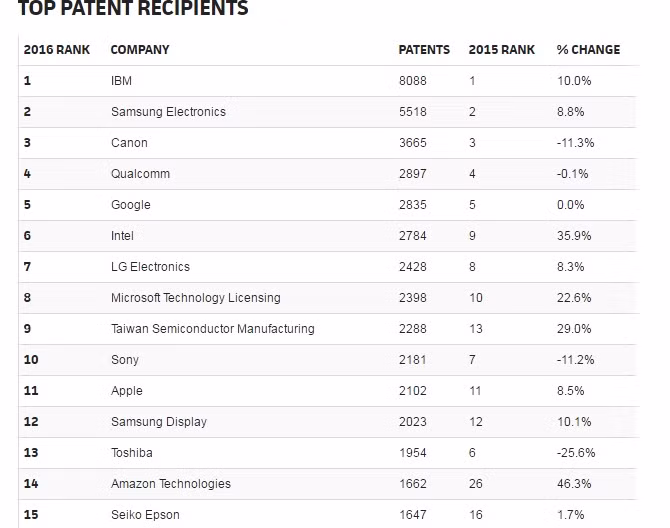The width and height of the screenshot is (670, 528).
Task: Choose Qualcomm from the company list
Action: [x=140, y=174]
